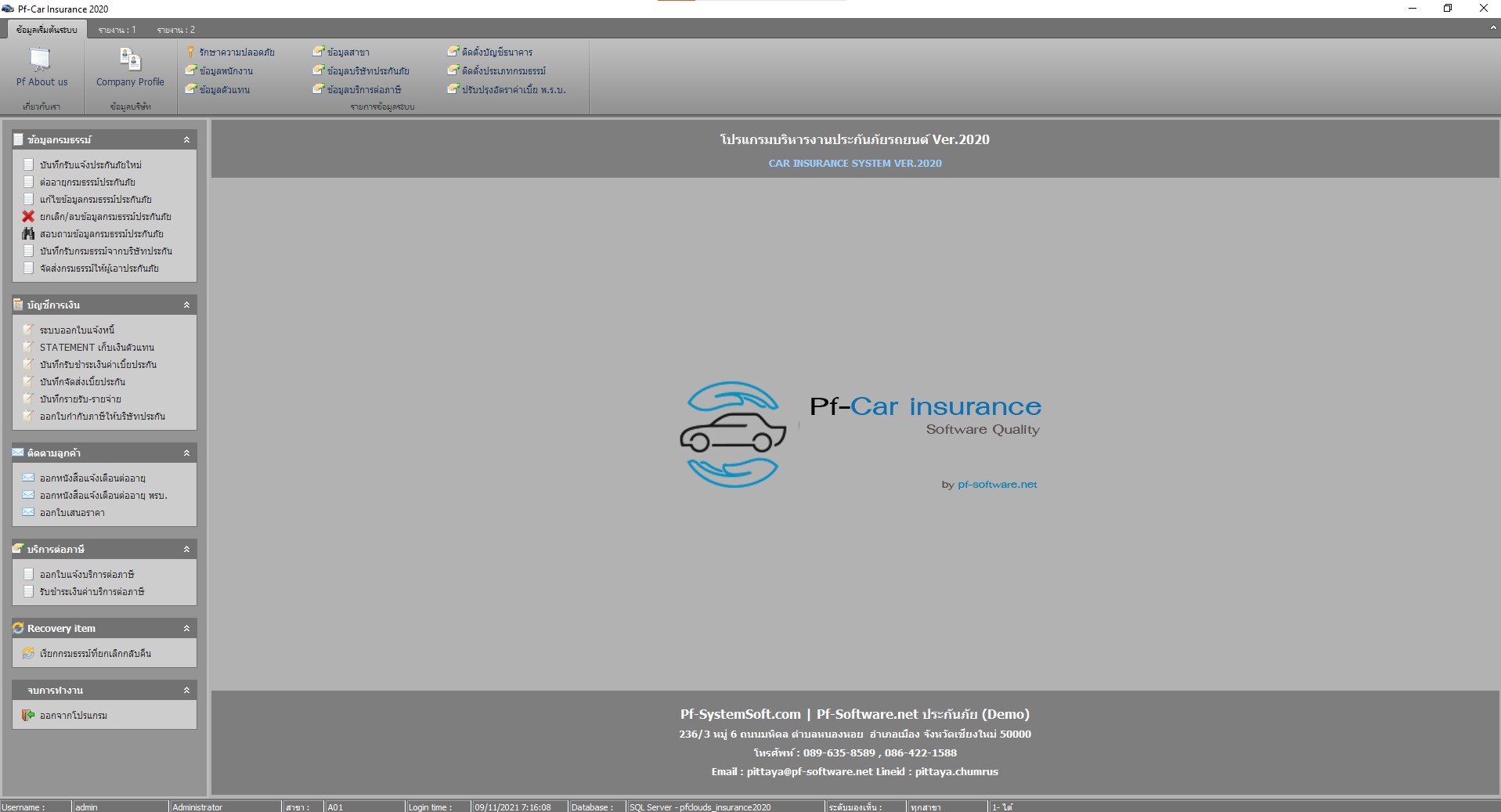Collapse the บัญชีการเงิน sidebar section
Screen dimensions: 1501x812
[186, 305]
